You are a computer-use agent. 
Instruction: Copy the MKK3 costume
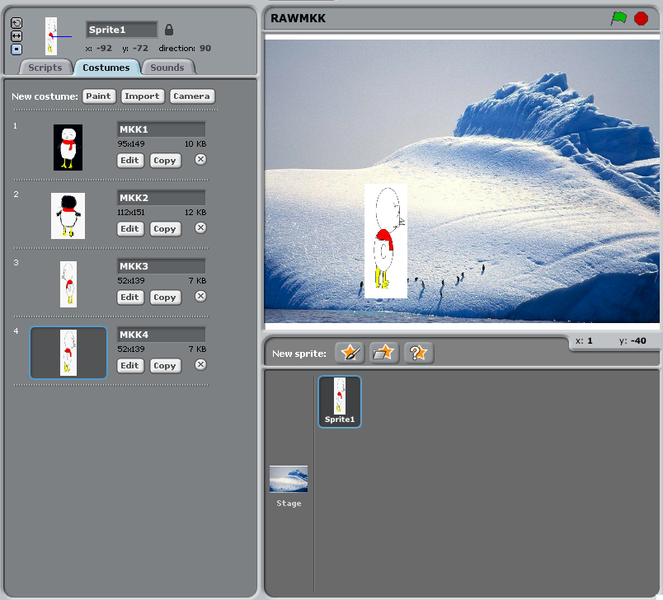tap(165, 297)
